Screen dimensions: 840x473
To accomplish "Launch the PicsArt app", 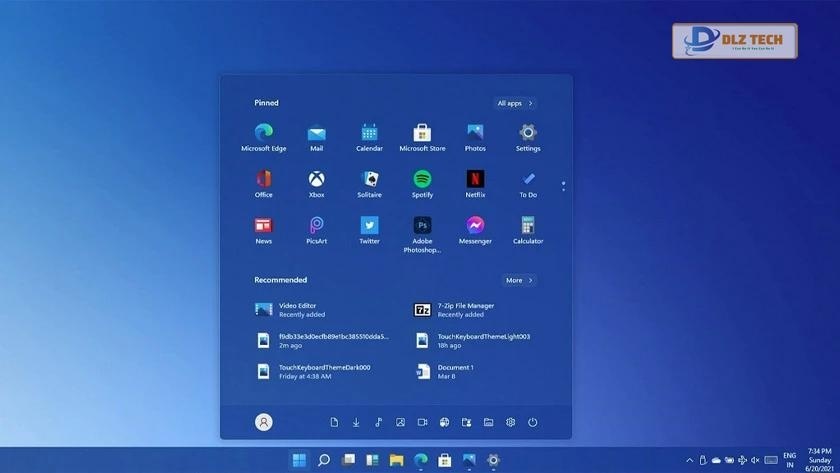I will (x=316, y=226).
